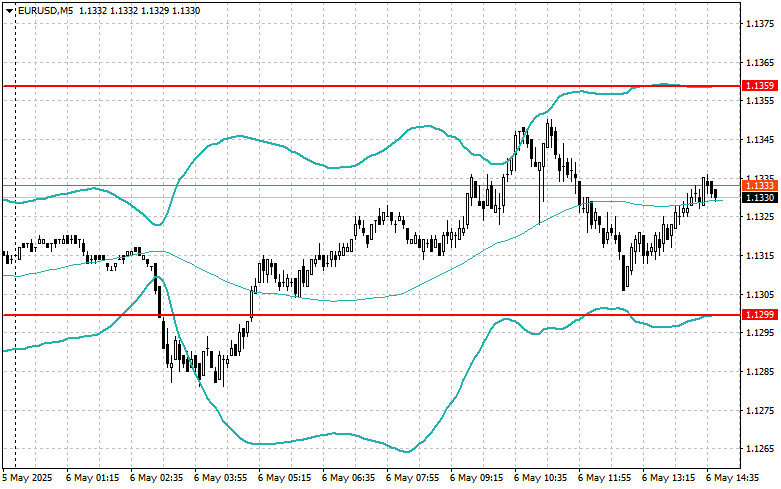This screenshot has height=489, width=781.
Task: Click the 6 May 01:15 time label
Action: [93, 478]
